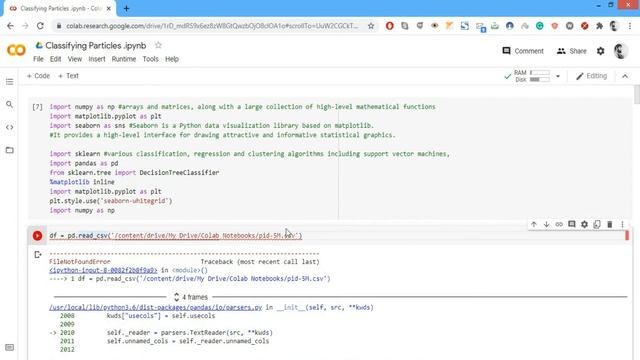Screen dimensions: 640x360
Task: Click the Share button
Action: coord(571,51)
